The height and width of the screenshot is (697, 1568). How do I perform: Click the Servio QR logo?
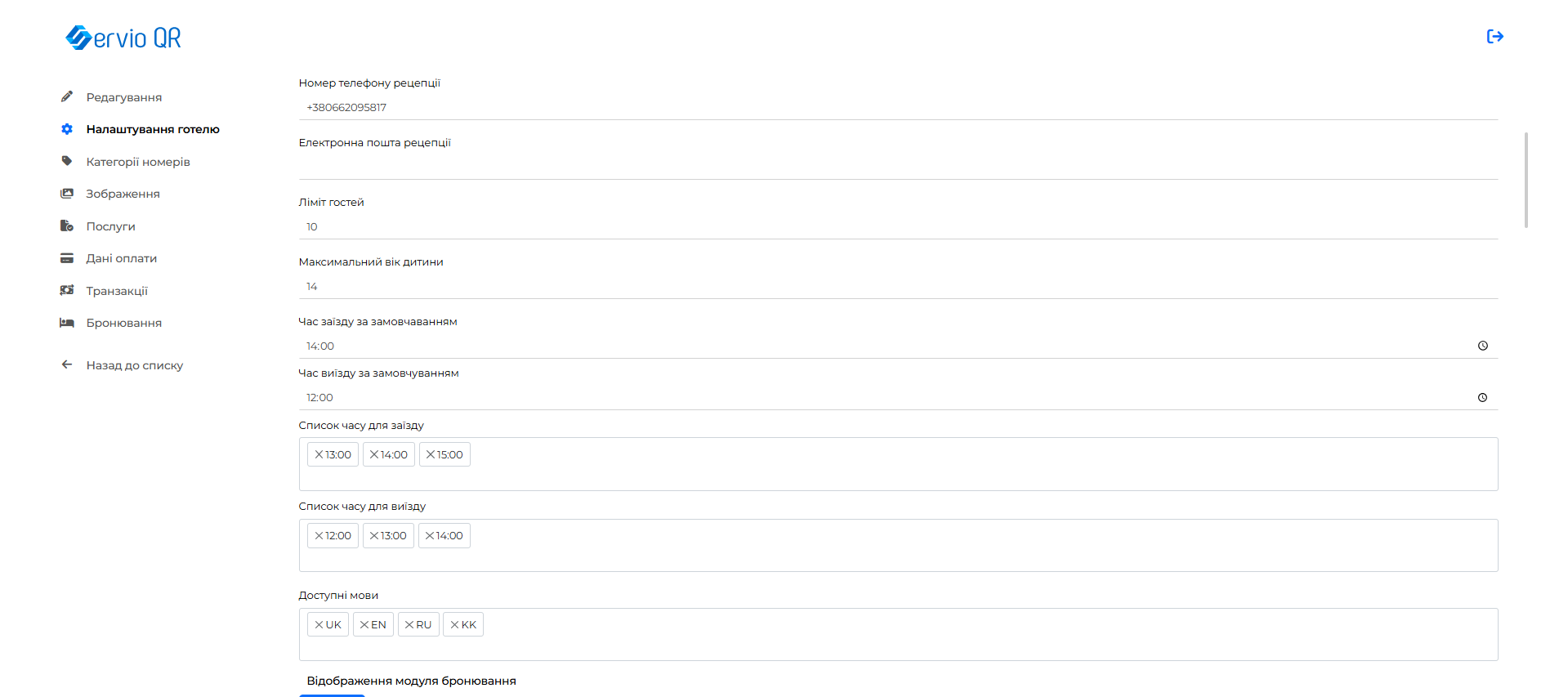[x=123, y=38]
